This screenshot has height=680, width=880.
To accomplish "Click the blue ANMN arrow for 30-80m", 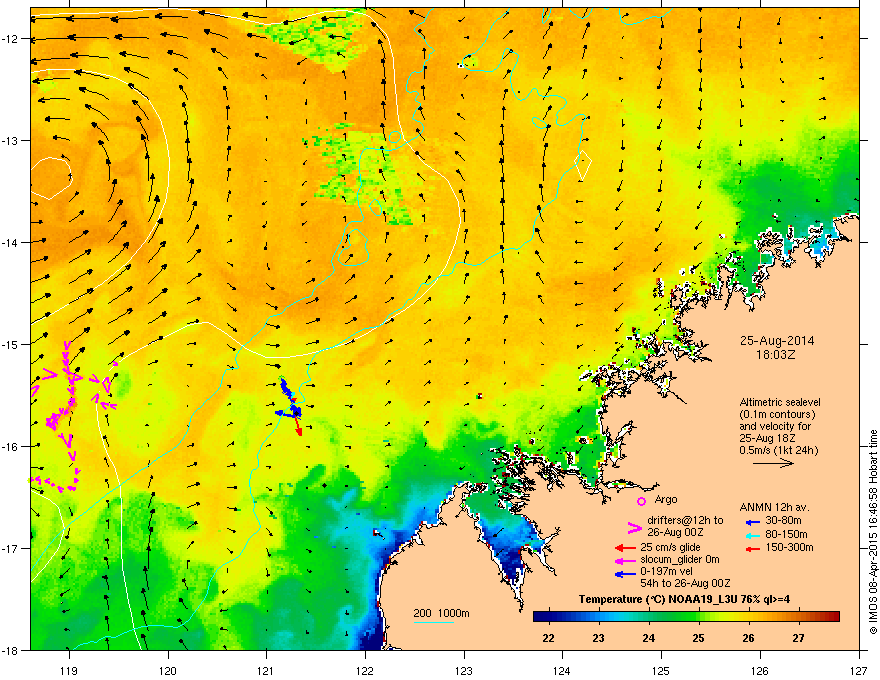I will point(753,522).
